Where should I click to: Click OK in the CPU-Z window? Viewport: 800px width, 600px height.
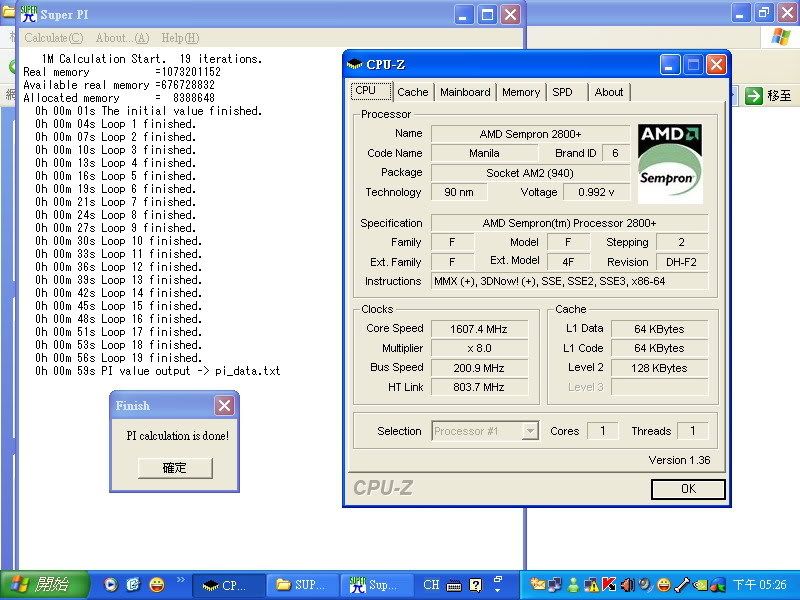(x=688, y=489)
